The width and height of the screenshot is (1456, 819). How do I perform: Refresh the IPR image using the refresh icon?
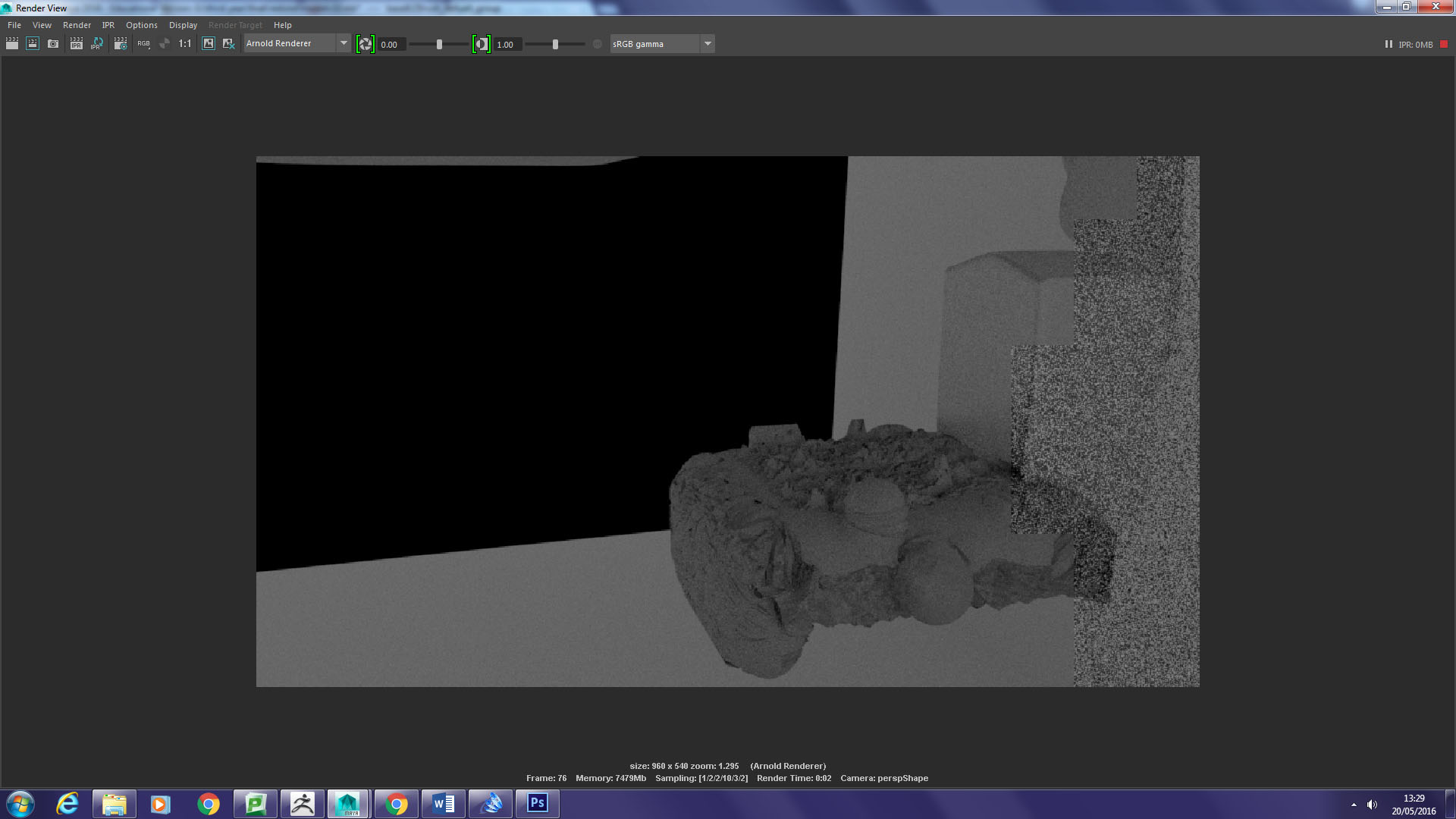click(x=97, y=44)
